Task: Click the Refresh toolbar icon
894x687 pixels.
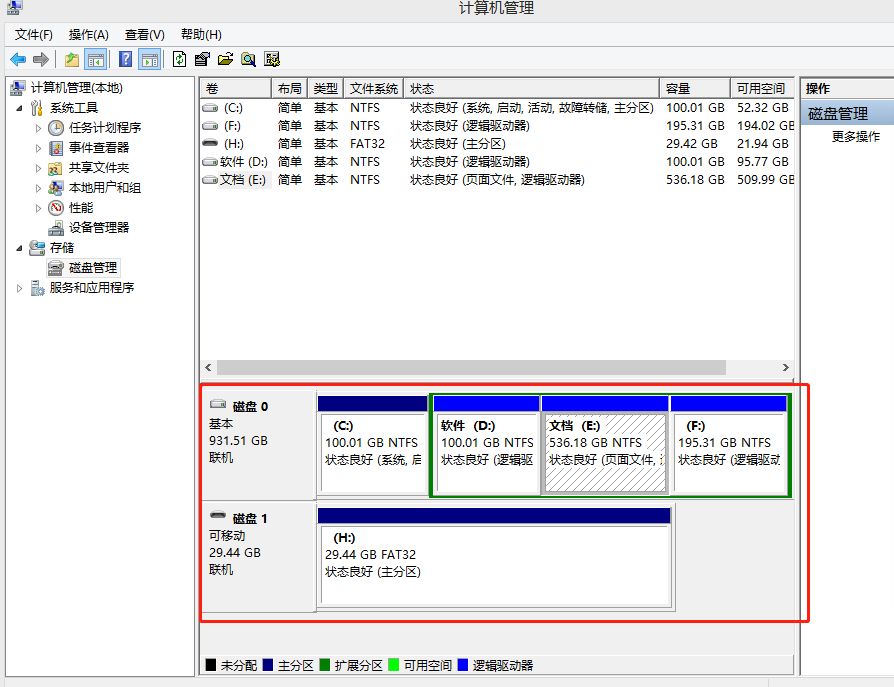Action: tap(179, 59)
